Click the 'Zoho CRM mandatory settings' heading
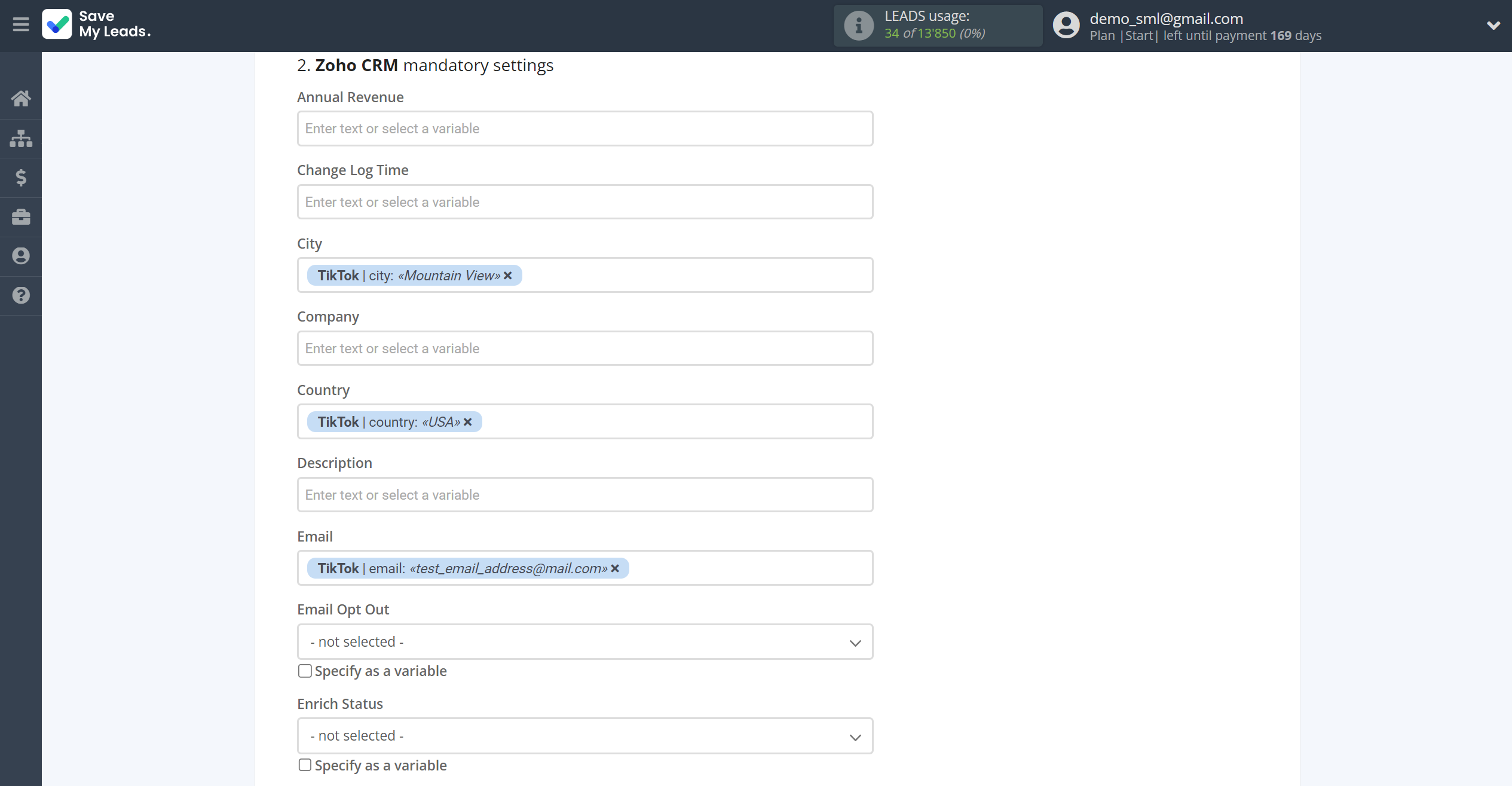Screen dimensions: 1512x786 [x=426, y=65]
